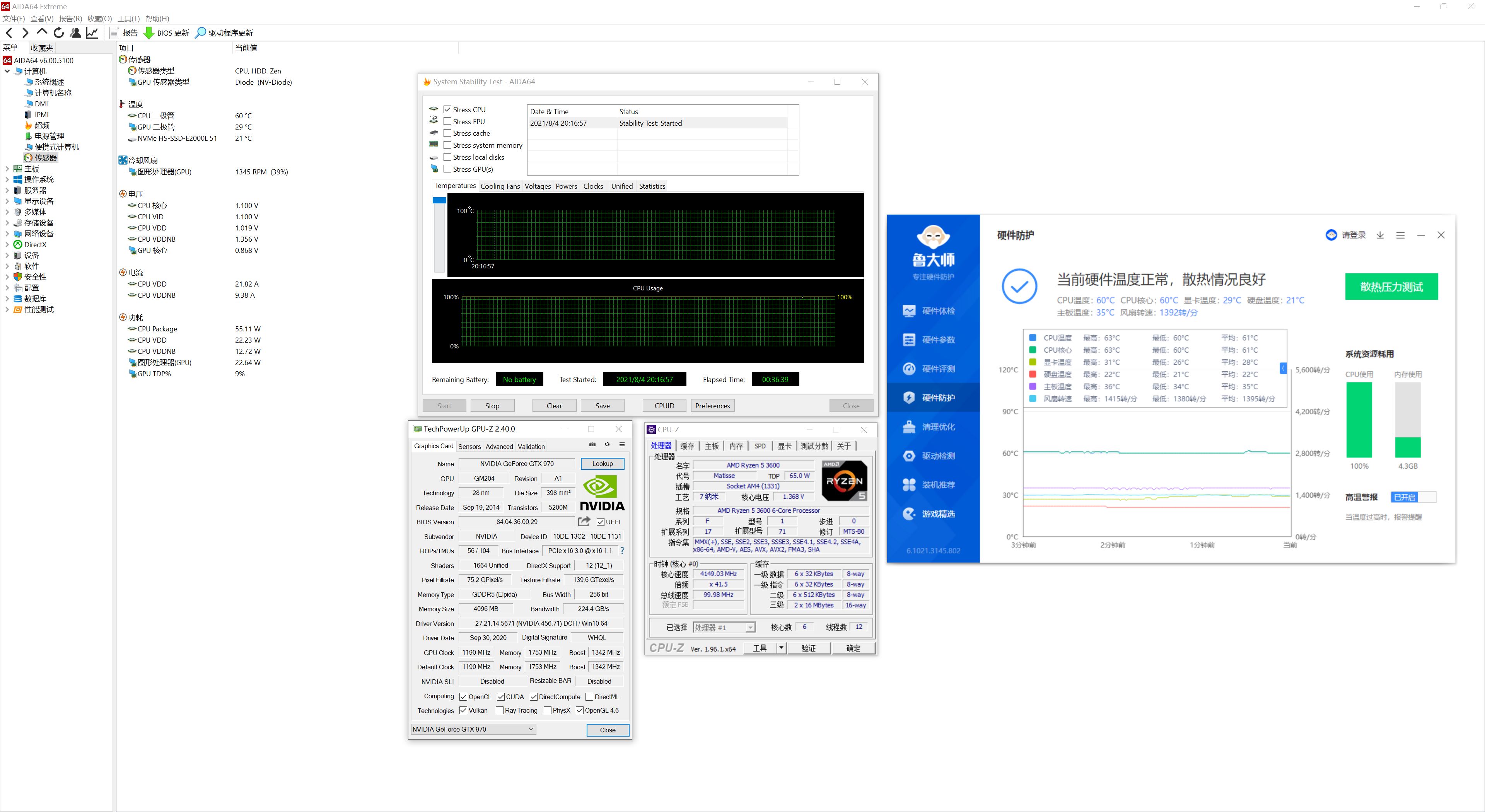This screenshot has height=812, width=1485.
Task: Expand the 显示设备 tree node
Action: pos(7,201)
